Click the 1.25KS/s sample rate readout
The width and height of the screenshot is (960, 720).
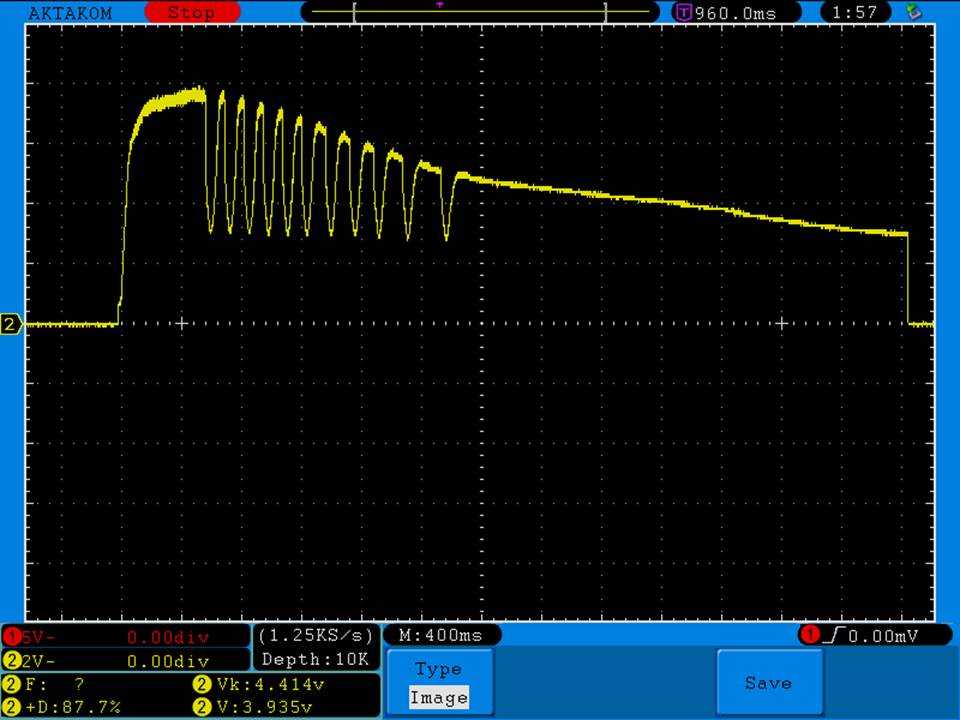pyautogui.click(x=316, y=636)
